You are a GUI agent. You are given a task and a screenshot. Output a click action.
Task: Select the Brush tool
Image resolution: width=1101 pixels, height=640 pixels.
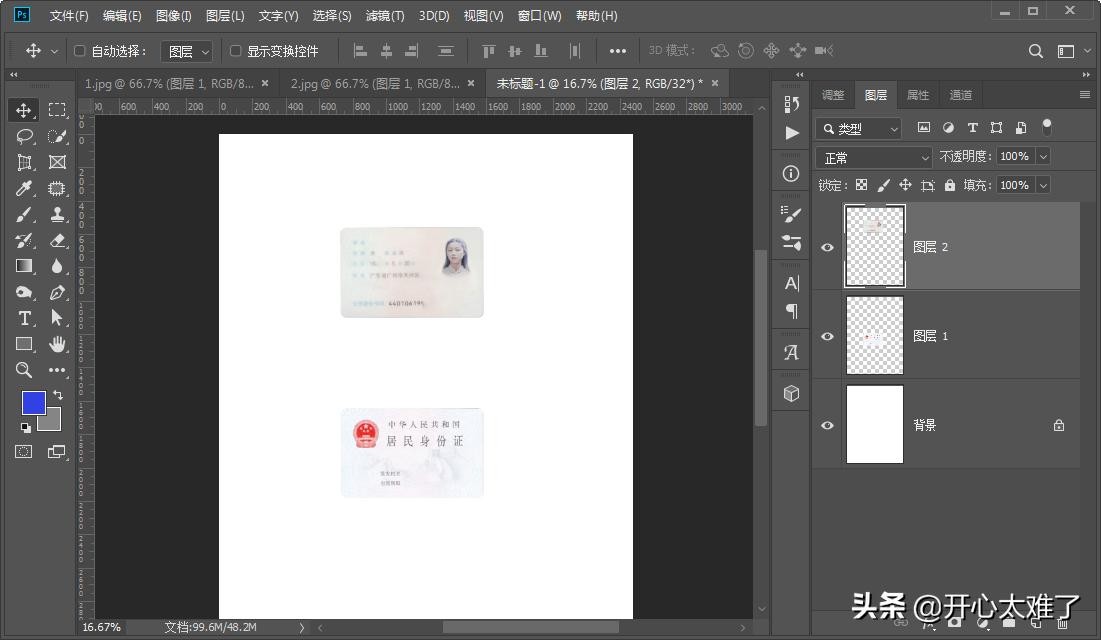click(25, 214)
